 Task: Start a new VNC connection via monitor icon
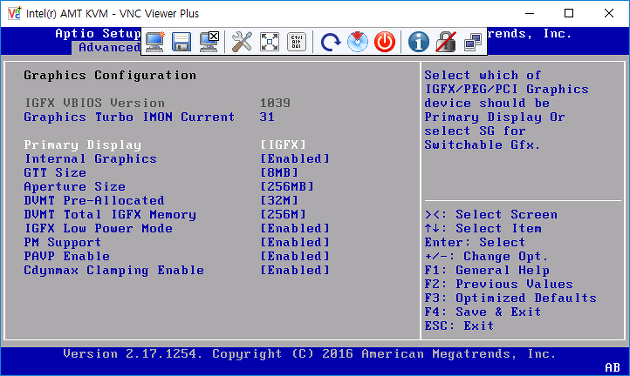click(x=155, y=41)
